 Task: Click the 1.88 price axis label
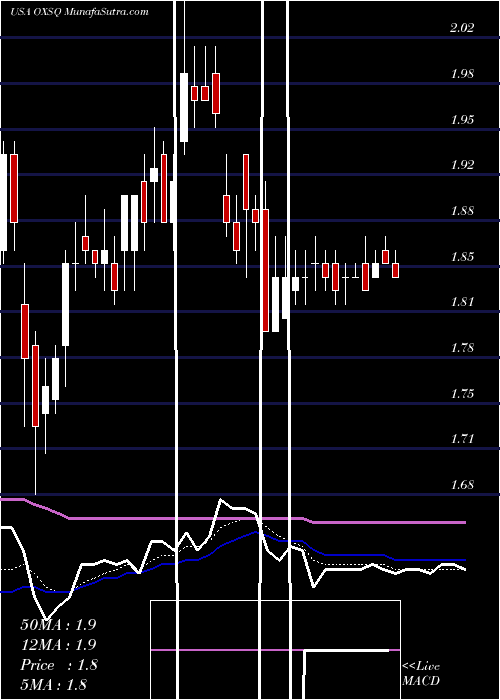tap(462, 211)
